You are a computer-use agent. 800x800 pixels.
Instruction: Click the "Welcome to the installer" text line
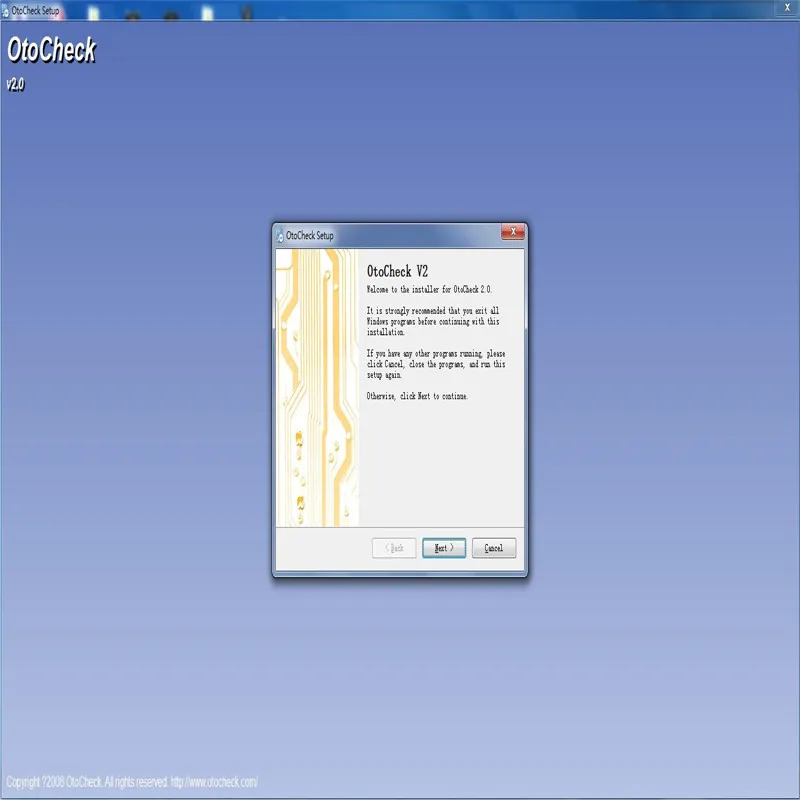429,289
